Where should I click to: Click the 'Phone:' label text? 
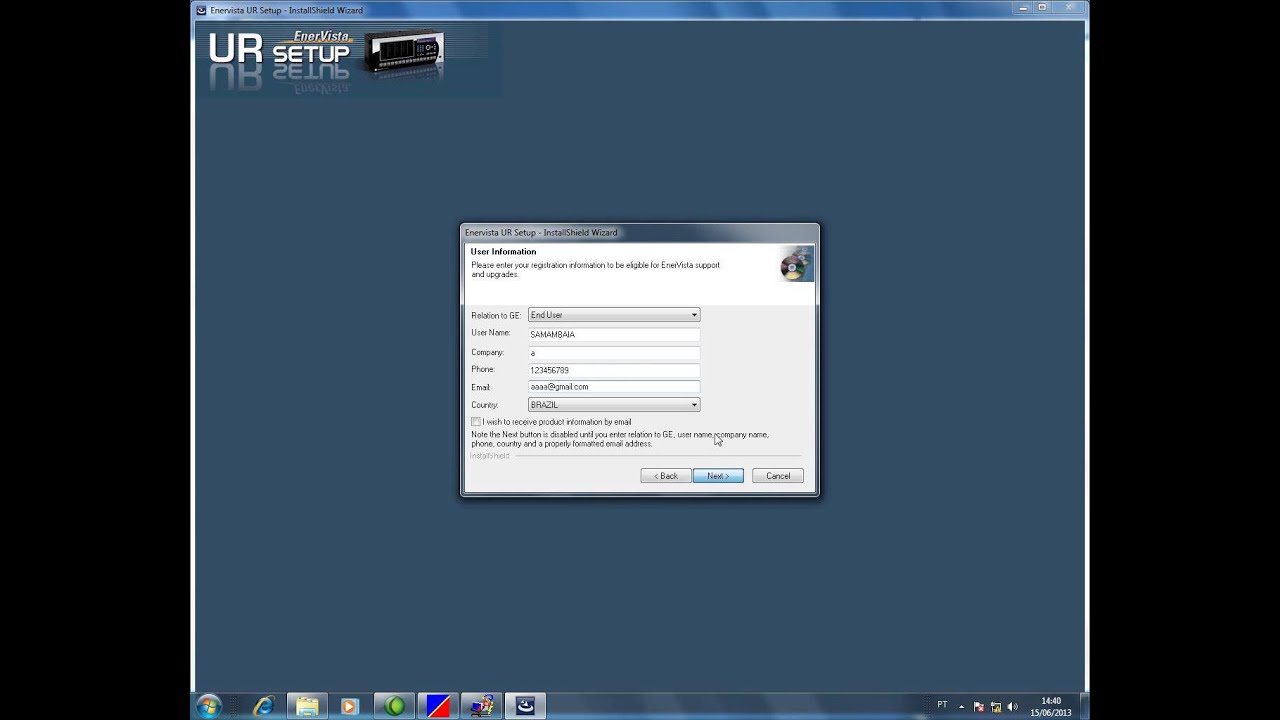coord(483,370)
